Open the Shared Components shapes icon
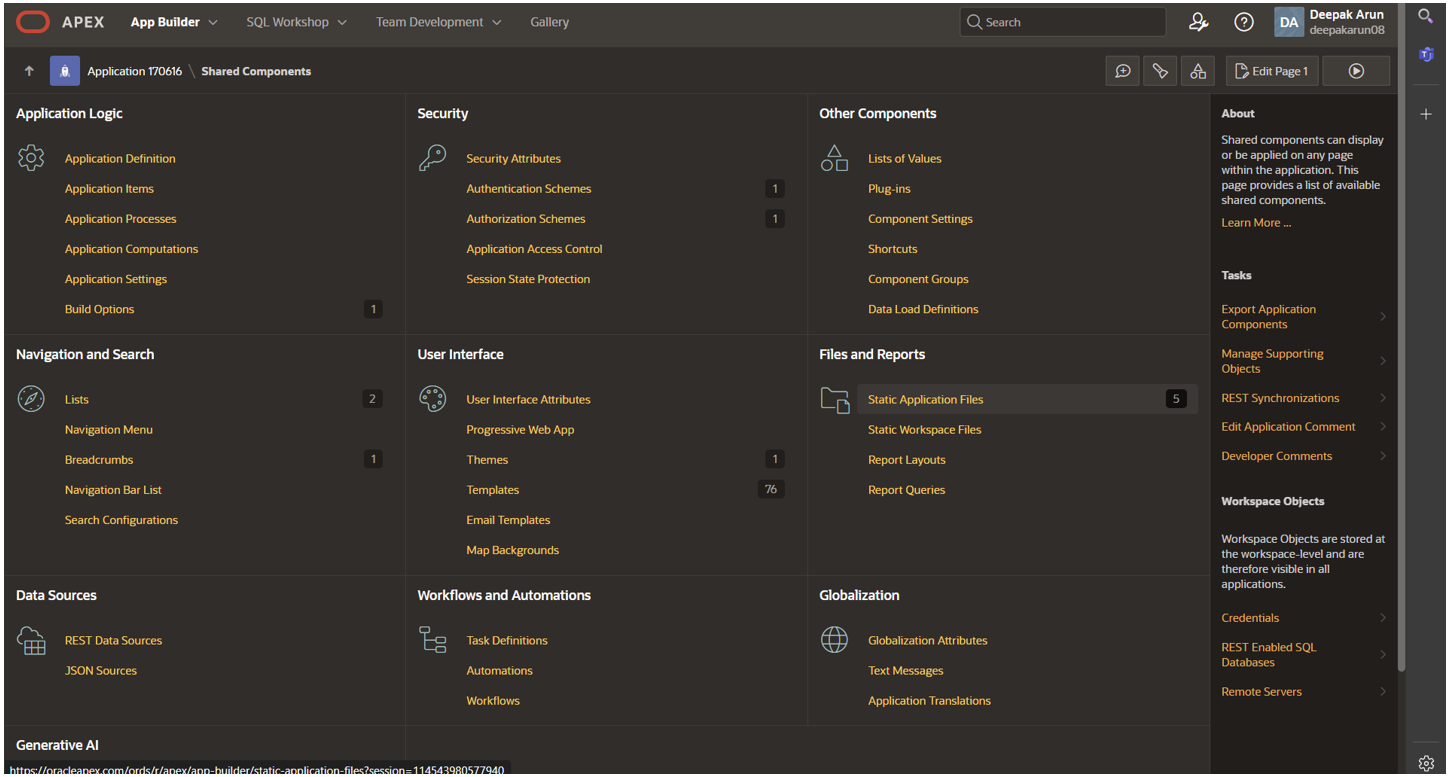 (x=1197, y=71)
